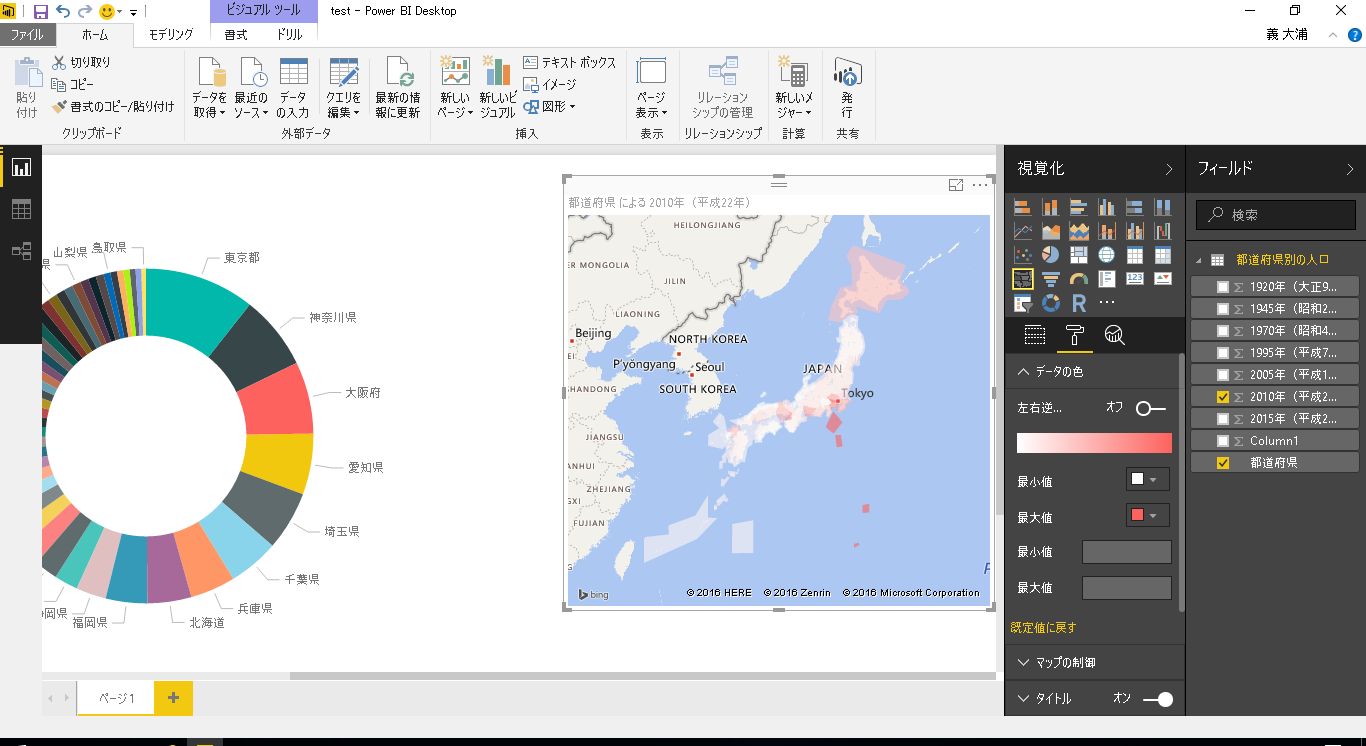Pick the scatter chart visualization
The width and height of the screenshot is (1366, 746).
point(1023,255)
